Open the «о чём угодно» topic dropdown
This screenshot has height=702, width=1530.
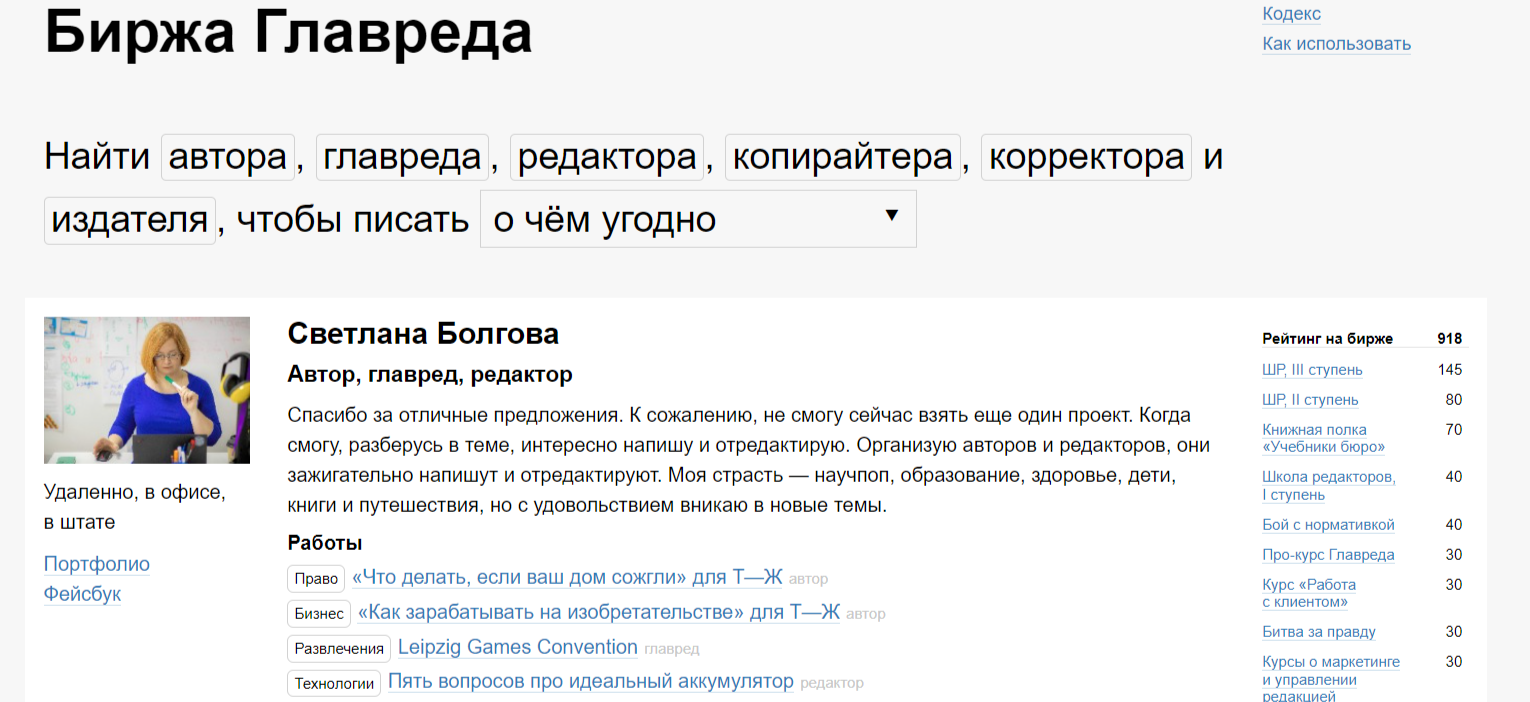click(697, 218)
